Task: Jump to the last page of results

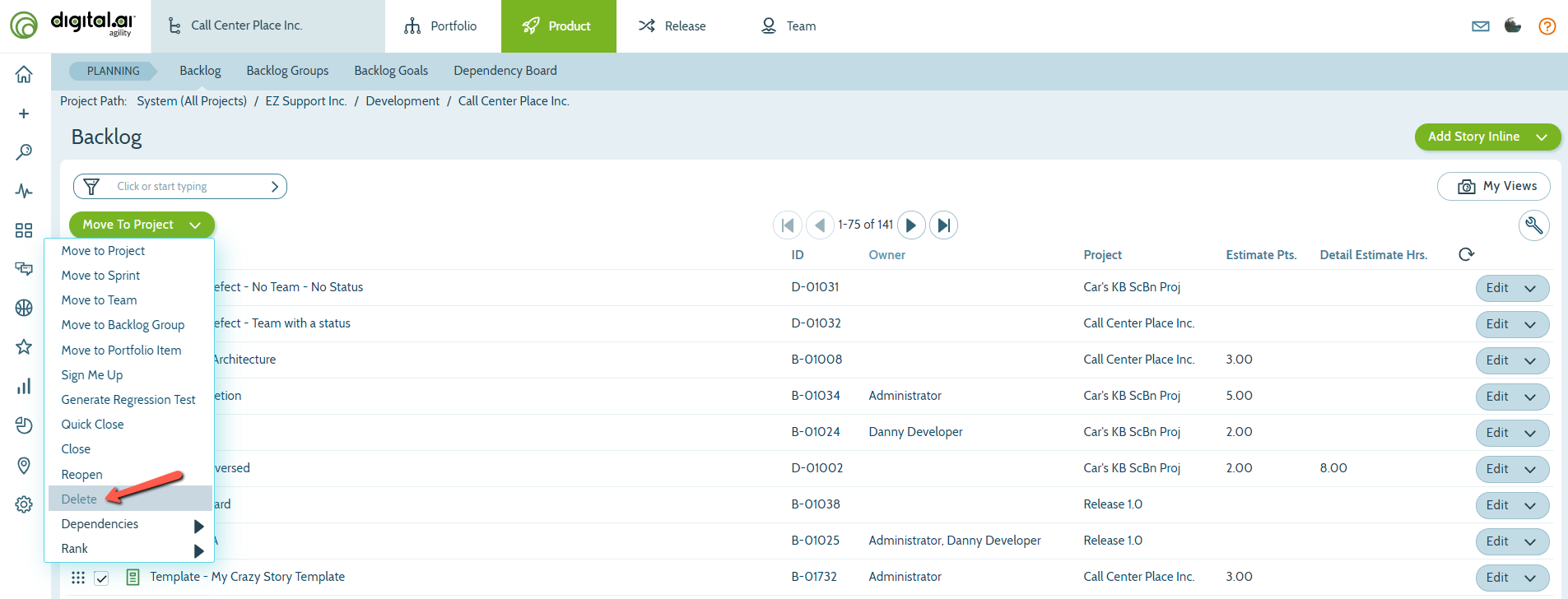Action: [x=943, y=225]
